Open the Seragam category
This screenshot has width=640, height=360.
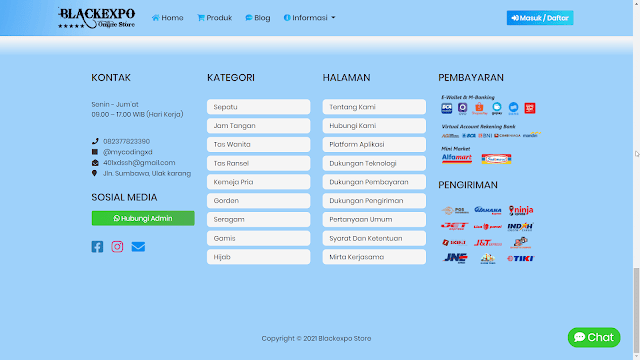[x=258, y=220]
